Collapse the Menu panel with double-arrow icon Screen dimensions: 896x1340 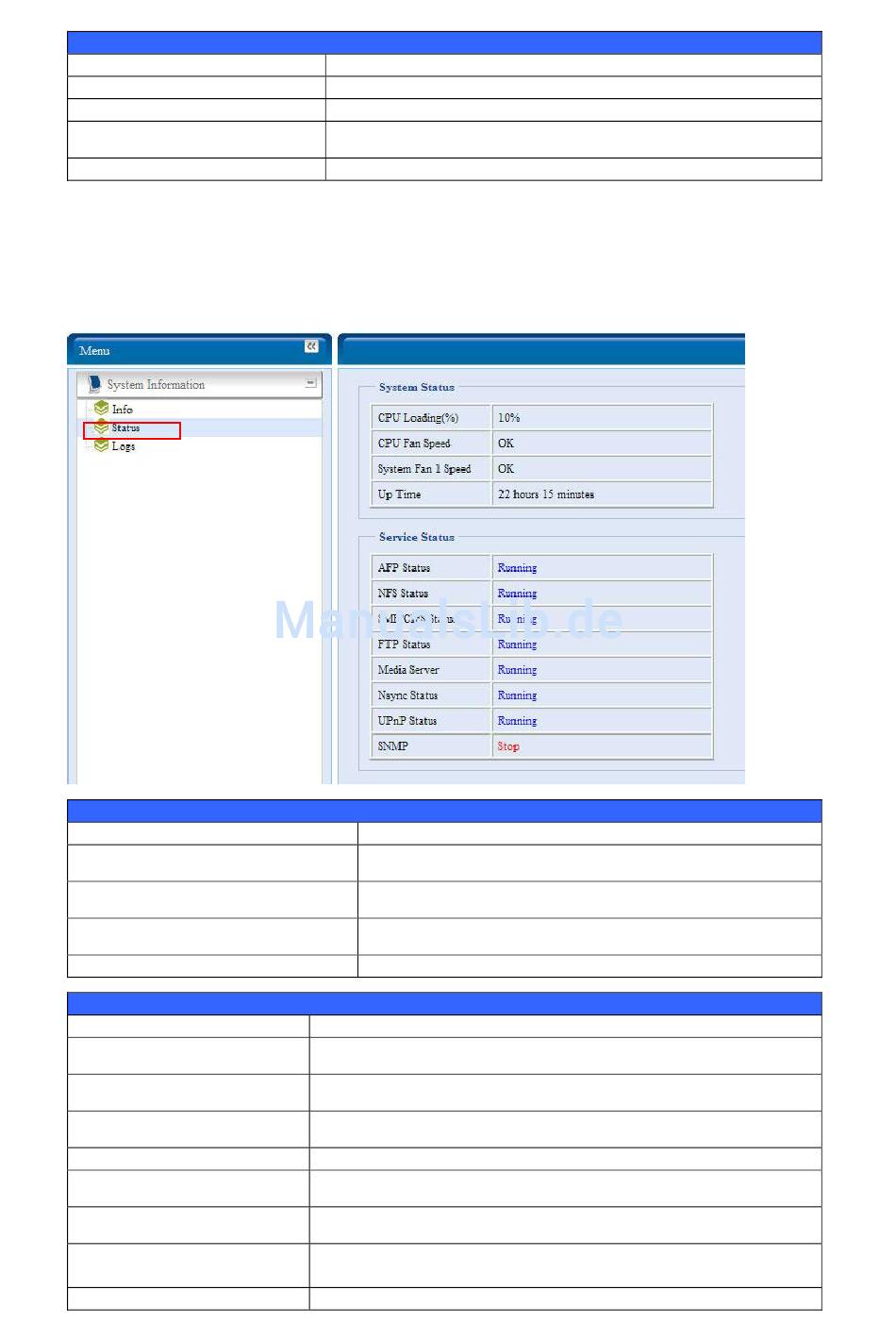tap(311, 347)
